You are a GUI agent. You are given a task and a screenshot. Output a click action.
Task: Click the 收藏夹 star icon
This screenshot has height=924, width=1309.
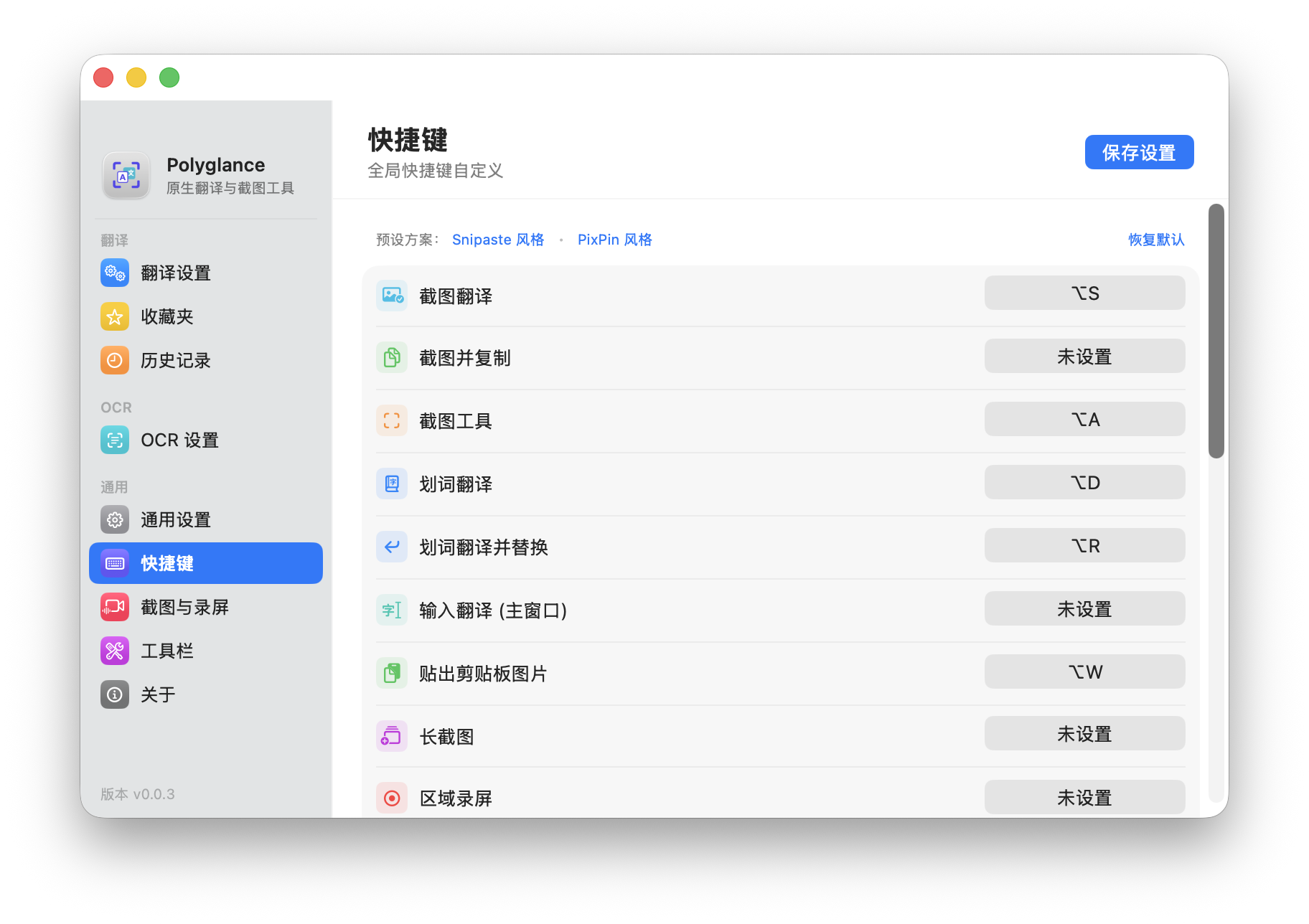pos(115,316)
